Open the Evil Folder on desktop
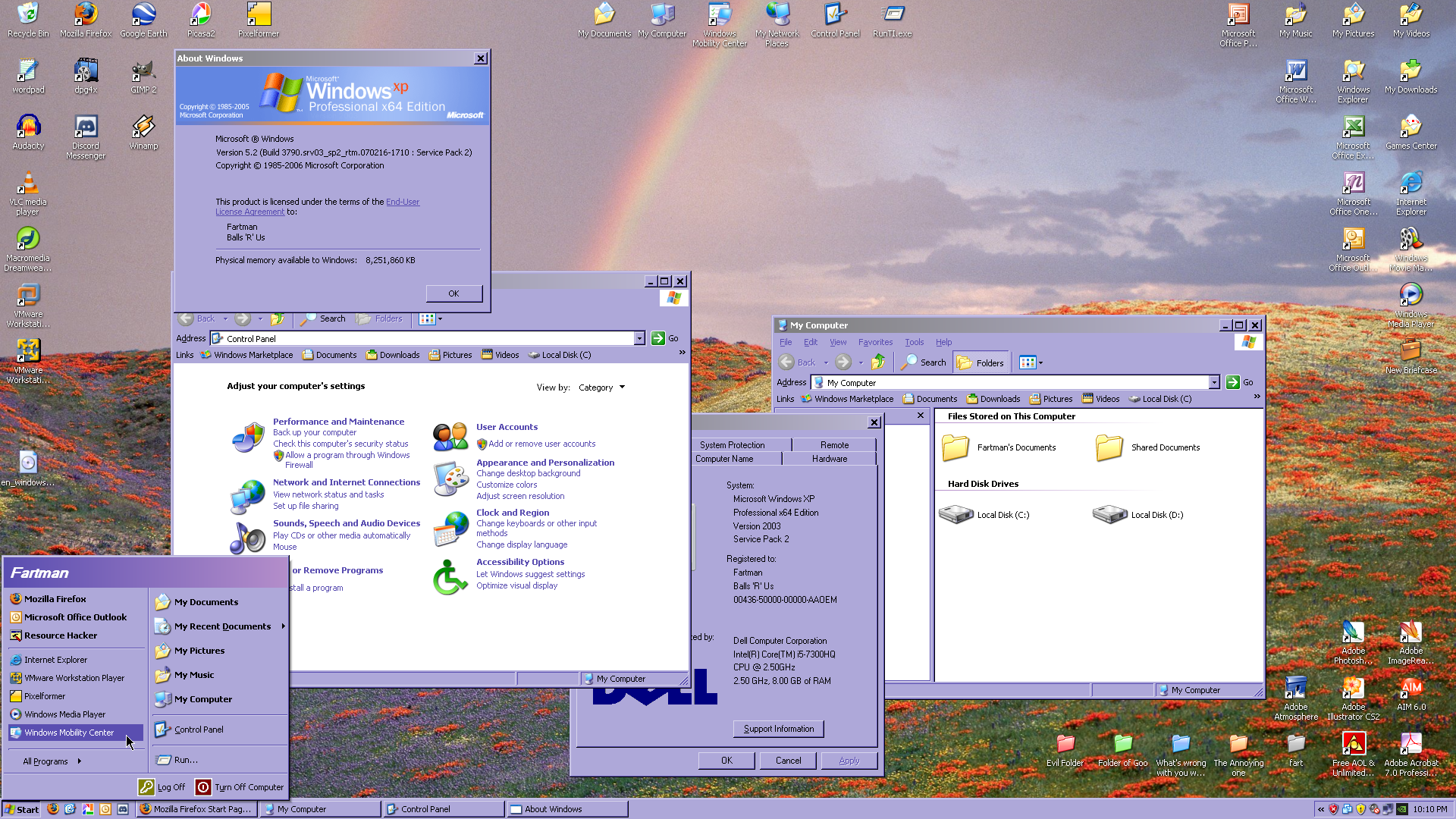Screen dimensions: 1456x819 point(1065,749)
